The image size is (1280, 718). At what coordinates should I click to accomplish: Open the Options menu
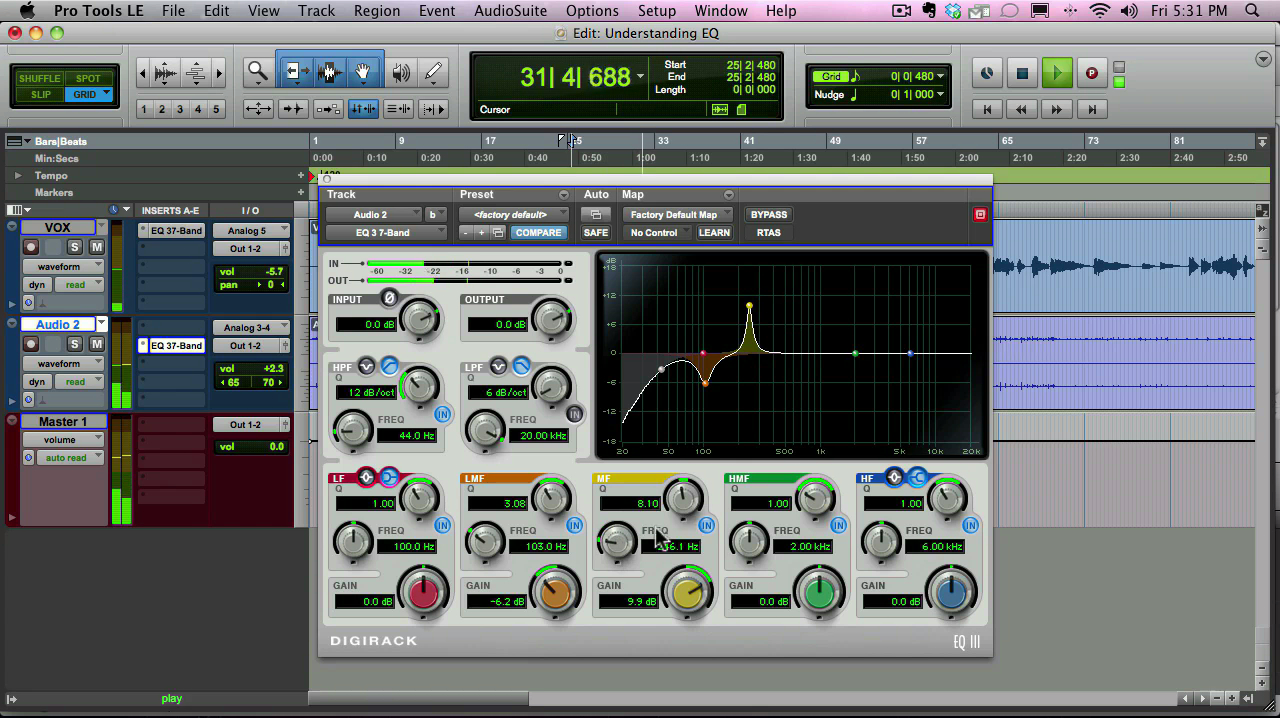point(592,11)
